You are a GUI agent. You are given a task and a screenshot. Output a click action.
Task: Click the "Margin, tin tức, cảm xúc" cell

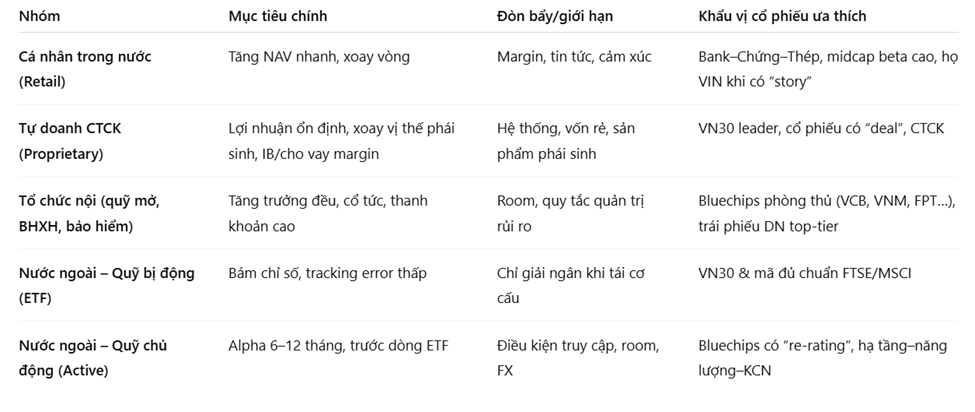point(573,57)
